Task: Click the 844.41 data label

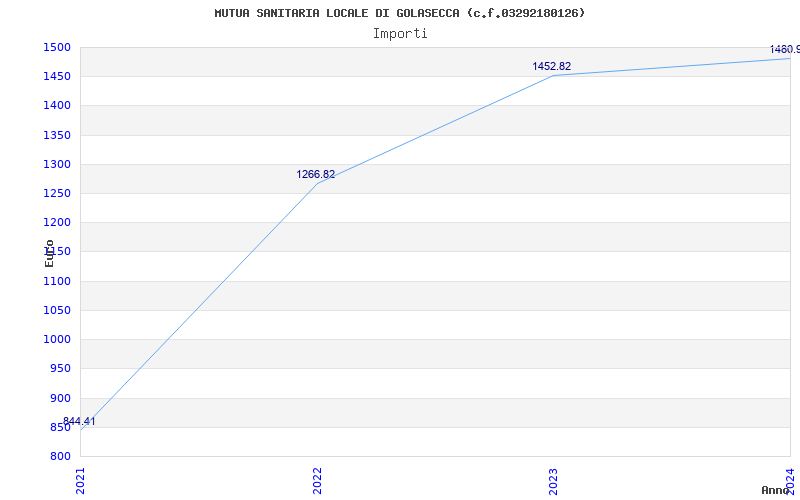Action: [x=79, y=421]
